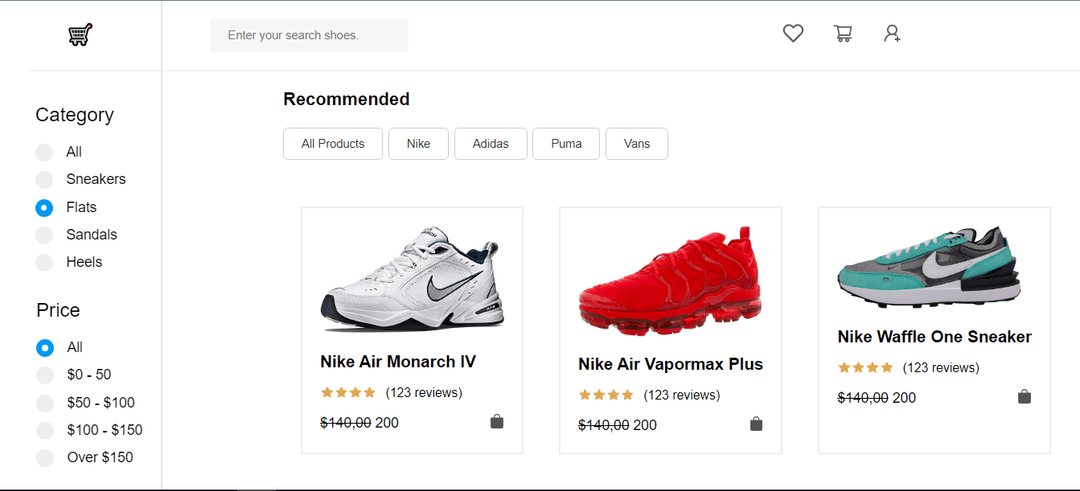The height and width of the screenshot is (491, 1080).
Task: Pick the $0 - 50 price option
Action: (44, 375)
